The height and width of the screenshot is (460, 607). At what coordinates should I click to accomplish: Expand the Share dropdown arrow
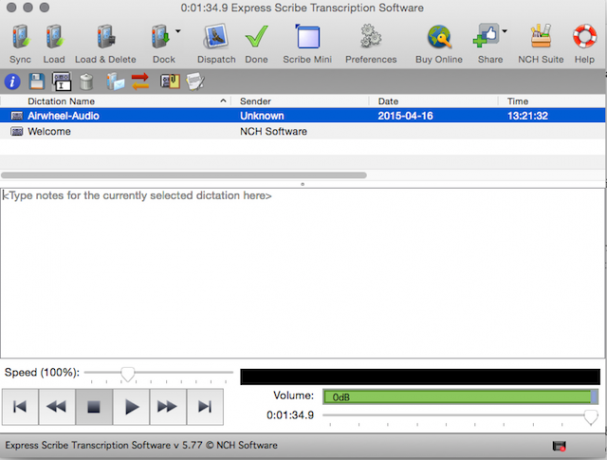tap(504, 31)
